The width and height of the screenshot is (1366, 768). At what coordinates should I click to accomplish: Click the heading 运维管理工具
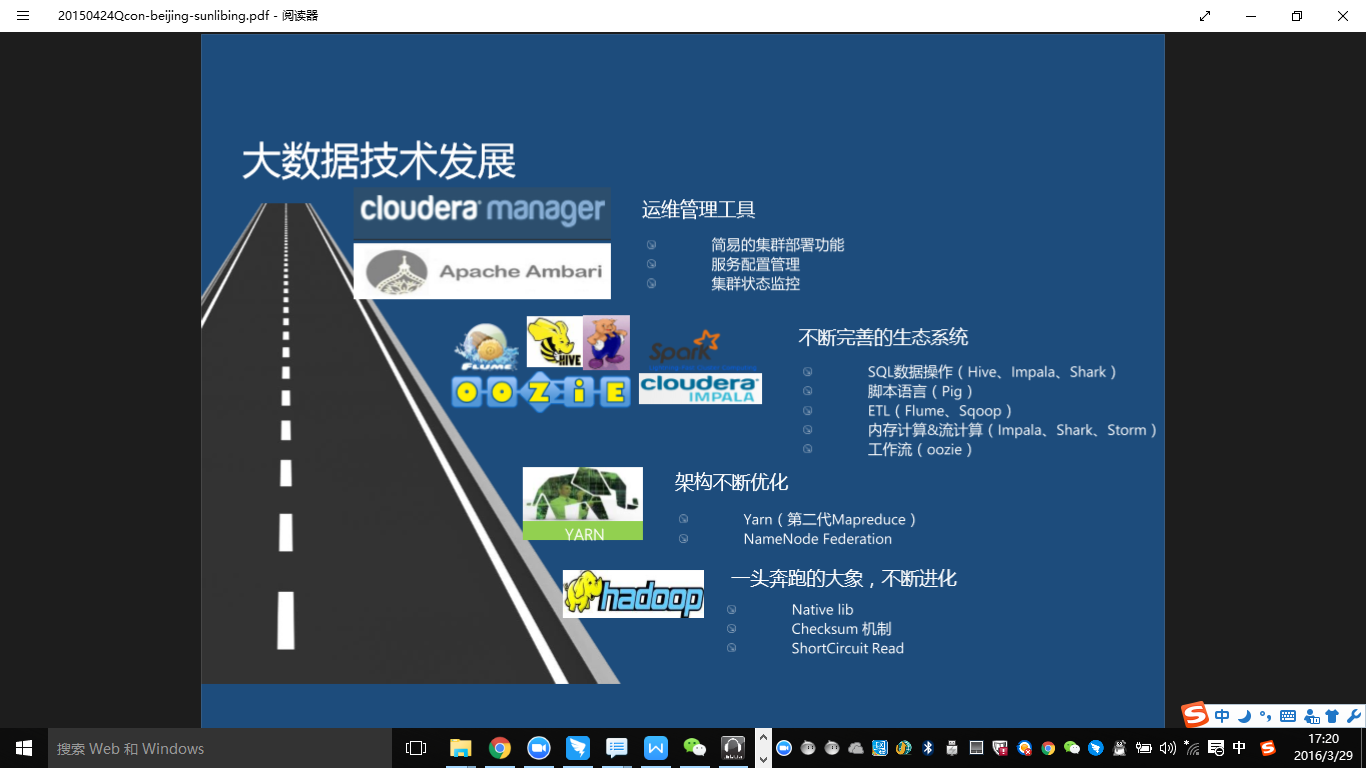click(x=699, y=210)
